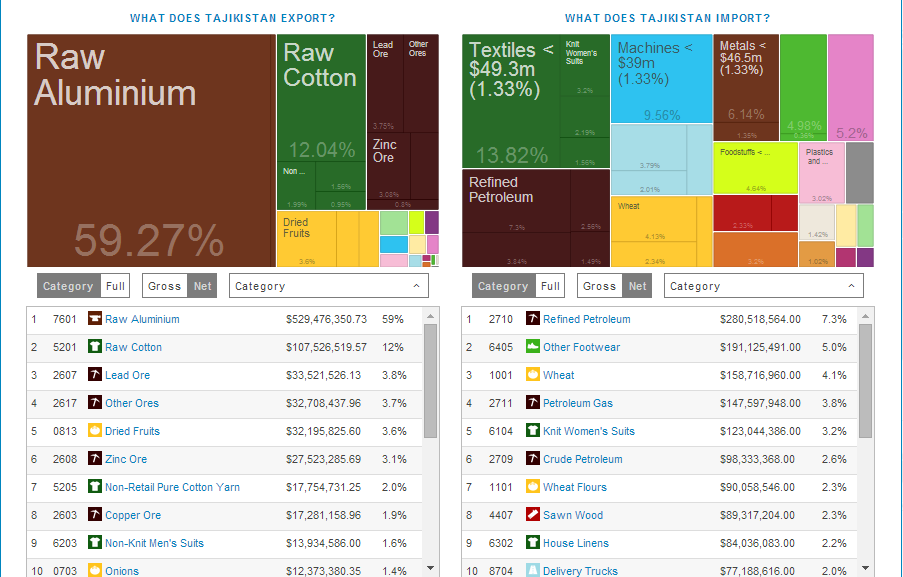The height and width of the screenshot is (577, 903).
Task: Click the Refined Petroleum pickaxe icon
Action: 532,320
